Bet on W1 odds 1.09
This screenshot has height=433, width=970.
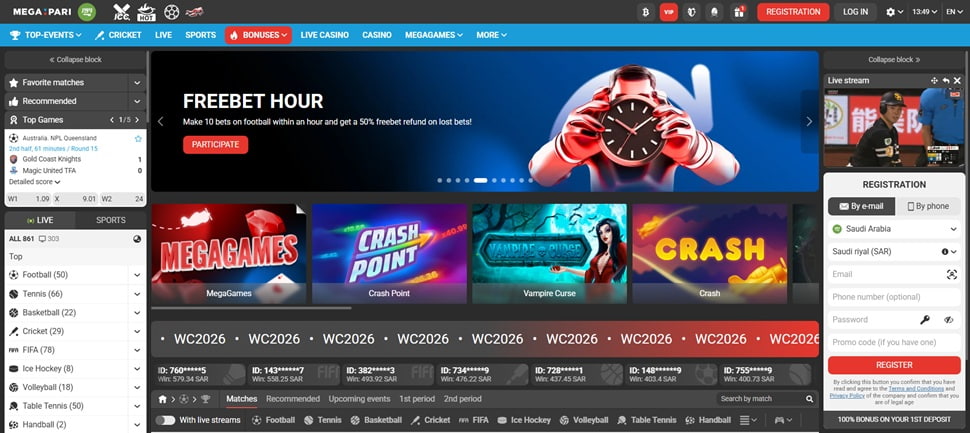point(29,199)
